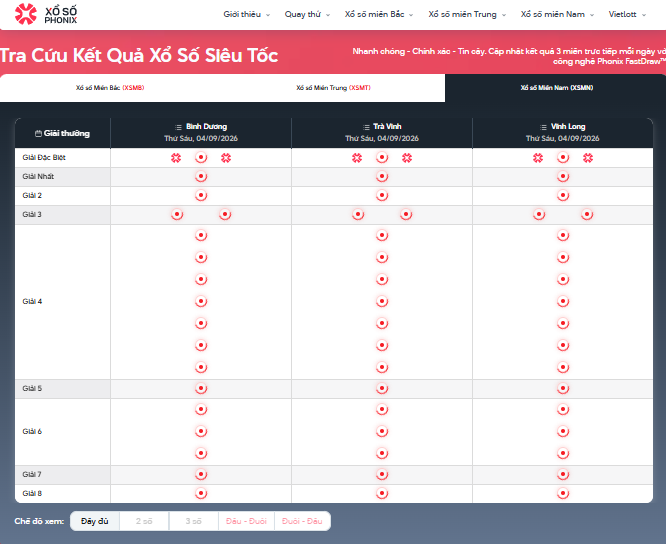The width and height of the screenshot is (666, 544).
Task: Click Vĩnh Long Giải Đặc Biệt right star icon
Action: click(588, 158)
